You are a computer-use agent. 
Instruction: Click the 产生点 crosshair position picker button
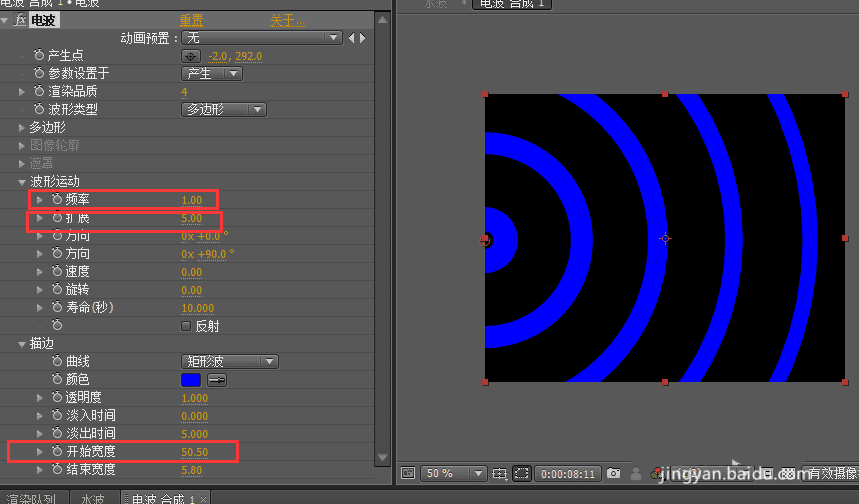(191, 56)
